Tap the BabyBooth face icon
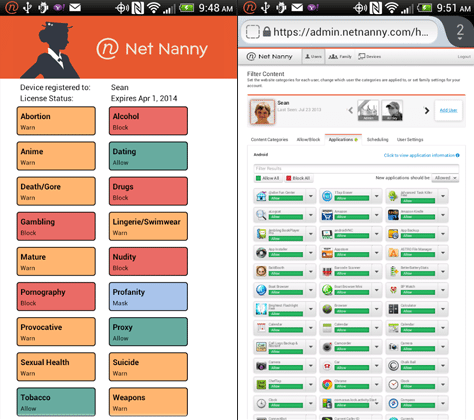Image resolution: width=474 pixels, height=420 pixels. click(261, 271)
